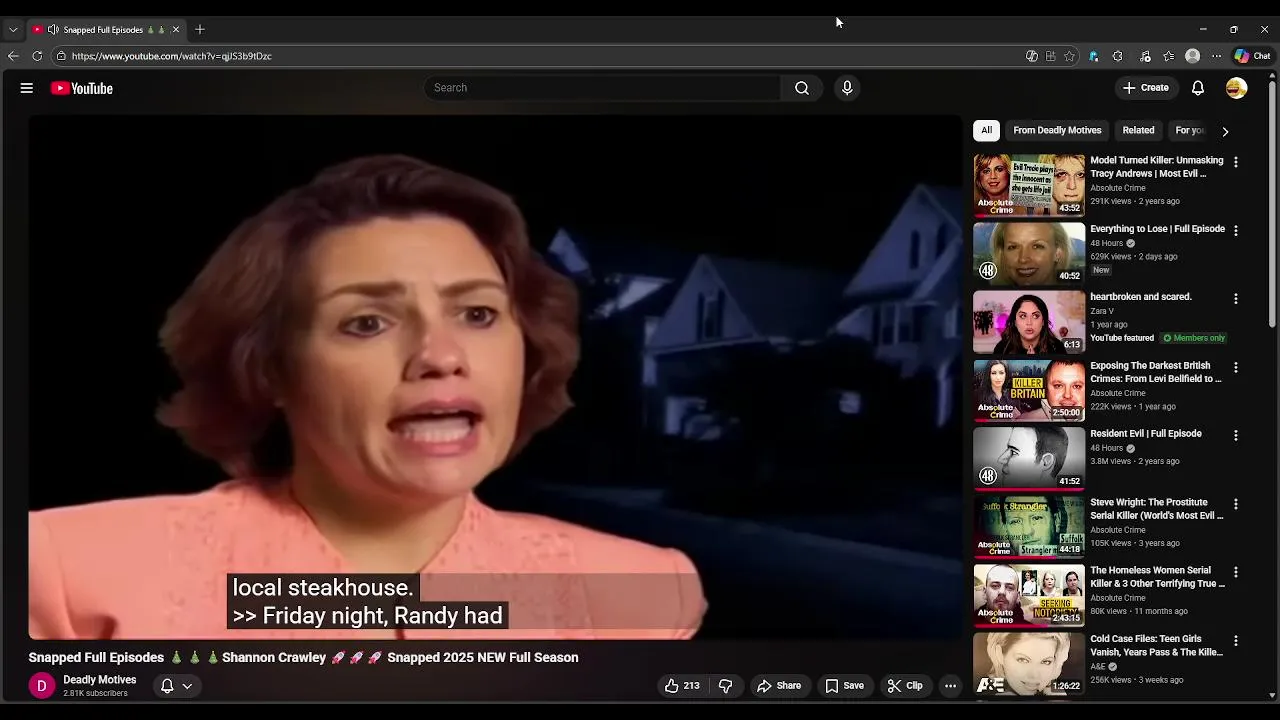Open options for Everything to Lose video
Image resolution: width=1280 pixels, height=720 pixels.
click(1235, 230)
